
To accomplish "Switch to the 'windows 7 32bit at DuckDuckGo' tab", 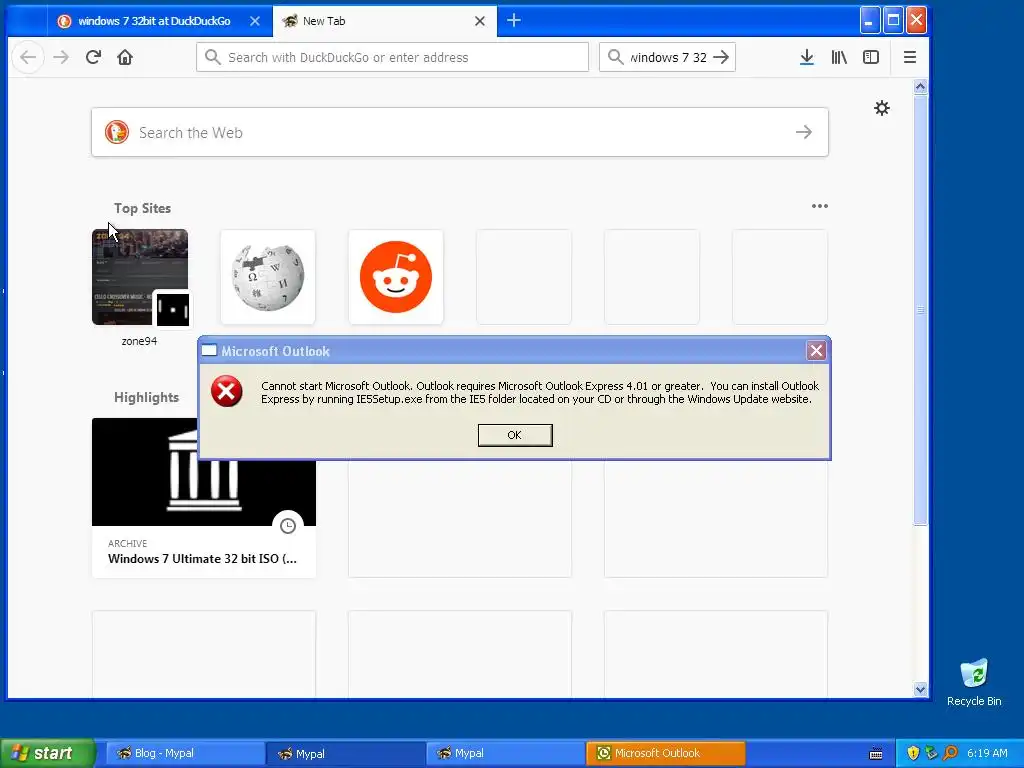I will point(153,21).
